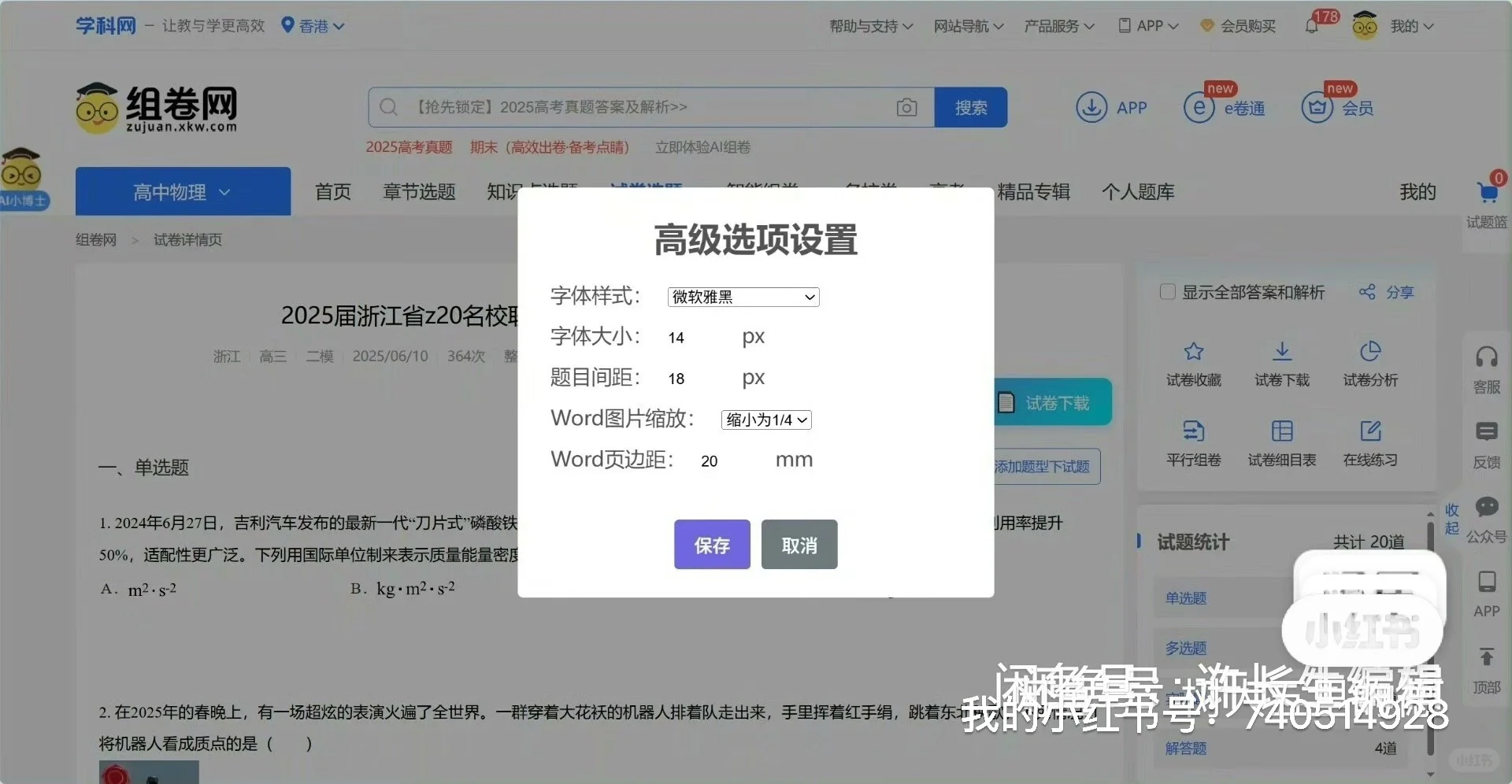The image size is (1512, 784).
Task: Open the 试题篮 basket icon
Action: (1488, 190)
